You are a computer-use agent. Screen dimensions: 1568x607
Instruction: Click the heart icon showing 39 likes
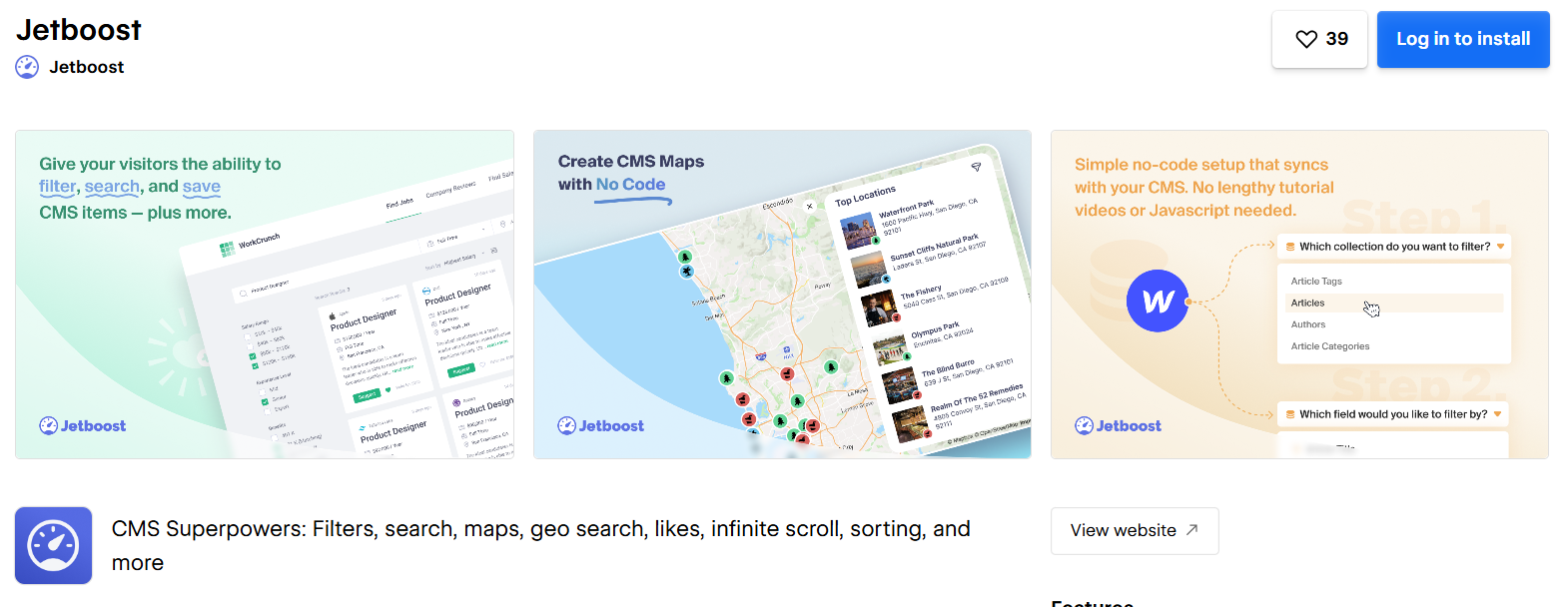[x=1306, y=39]
